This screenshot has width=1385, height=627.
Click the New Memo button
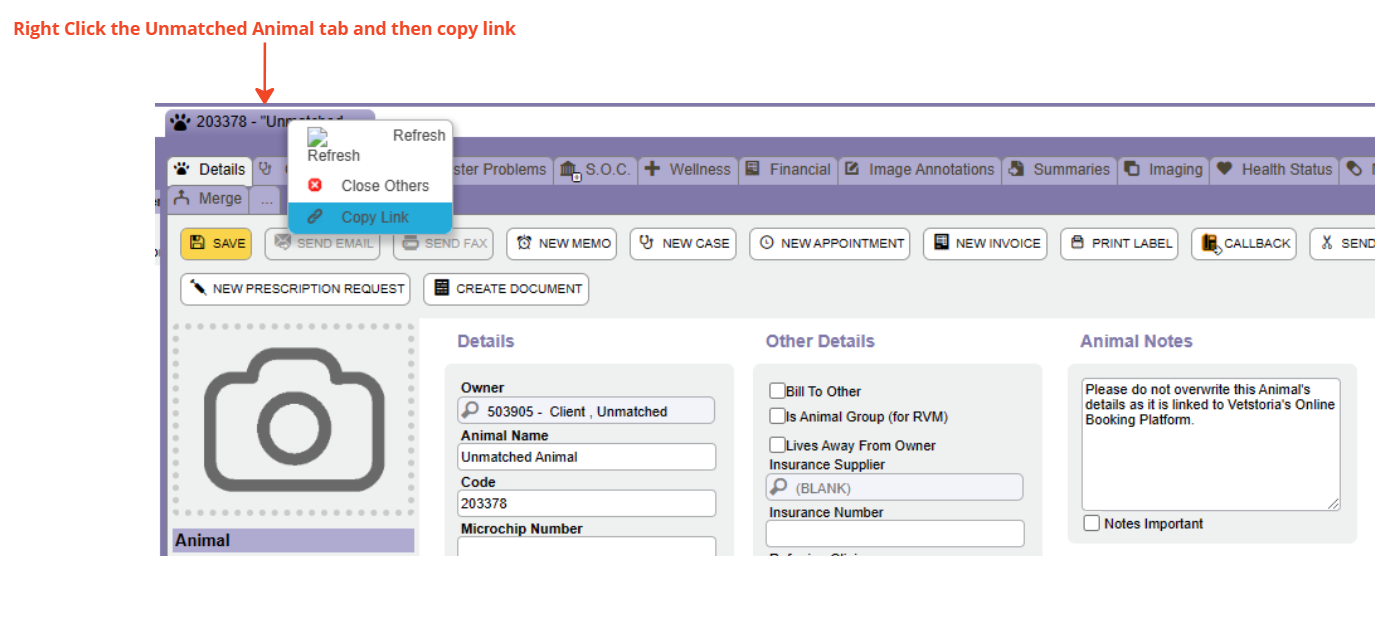562,243
